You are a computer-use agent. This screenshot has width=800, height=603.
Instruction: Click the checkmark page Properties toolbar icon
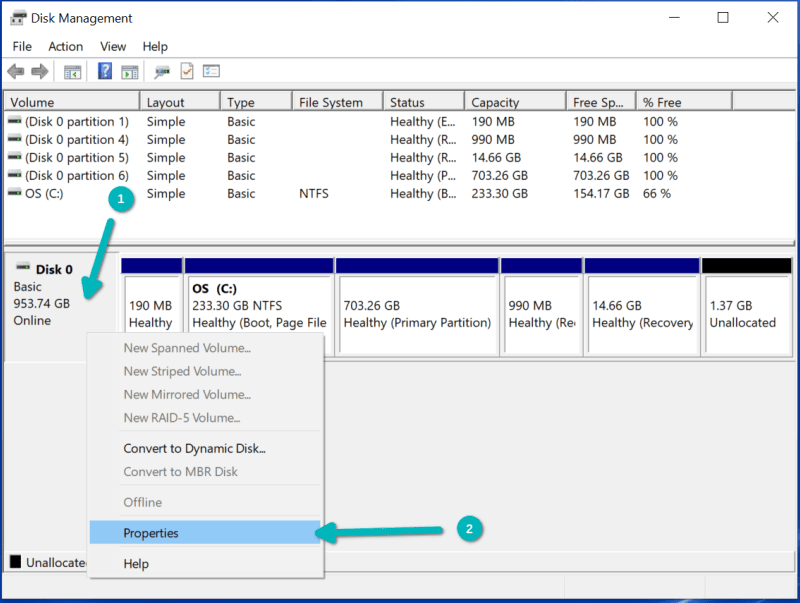(186, 72)
